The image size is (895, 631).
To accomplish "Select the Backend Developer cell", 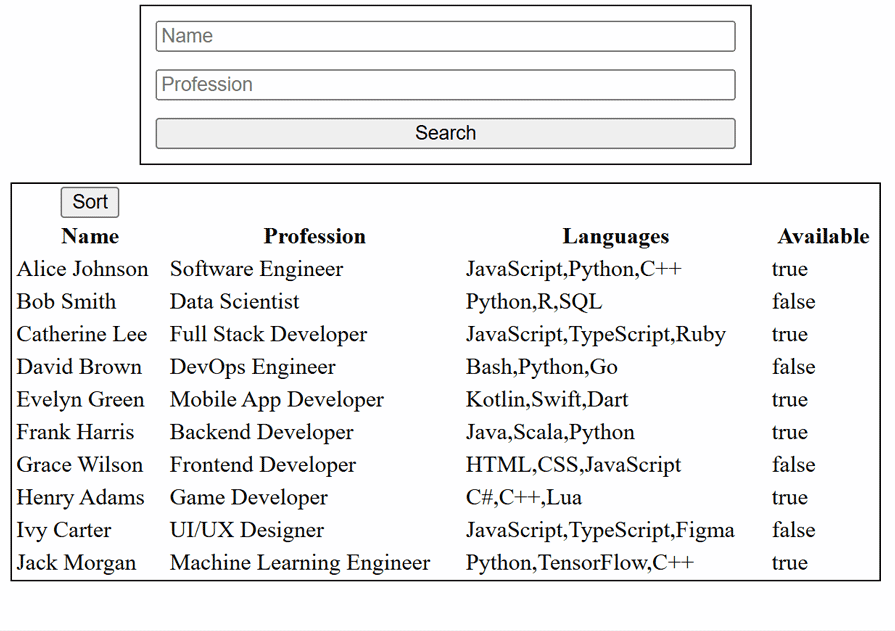I will (x=261, y=432).
